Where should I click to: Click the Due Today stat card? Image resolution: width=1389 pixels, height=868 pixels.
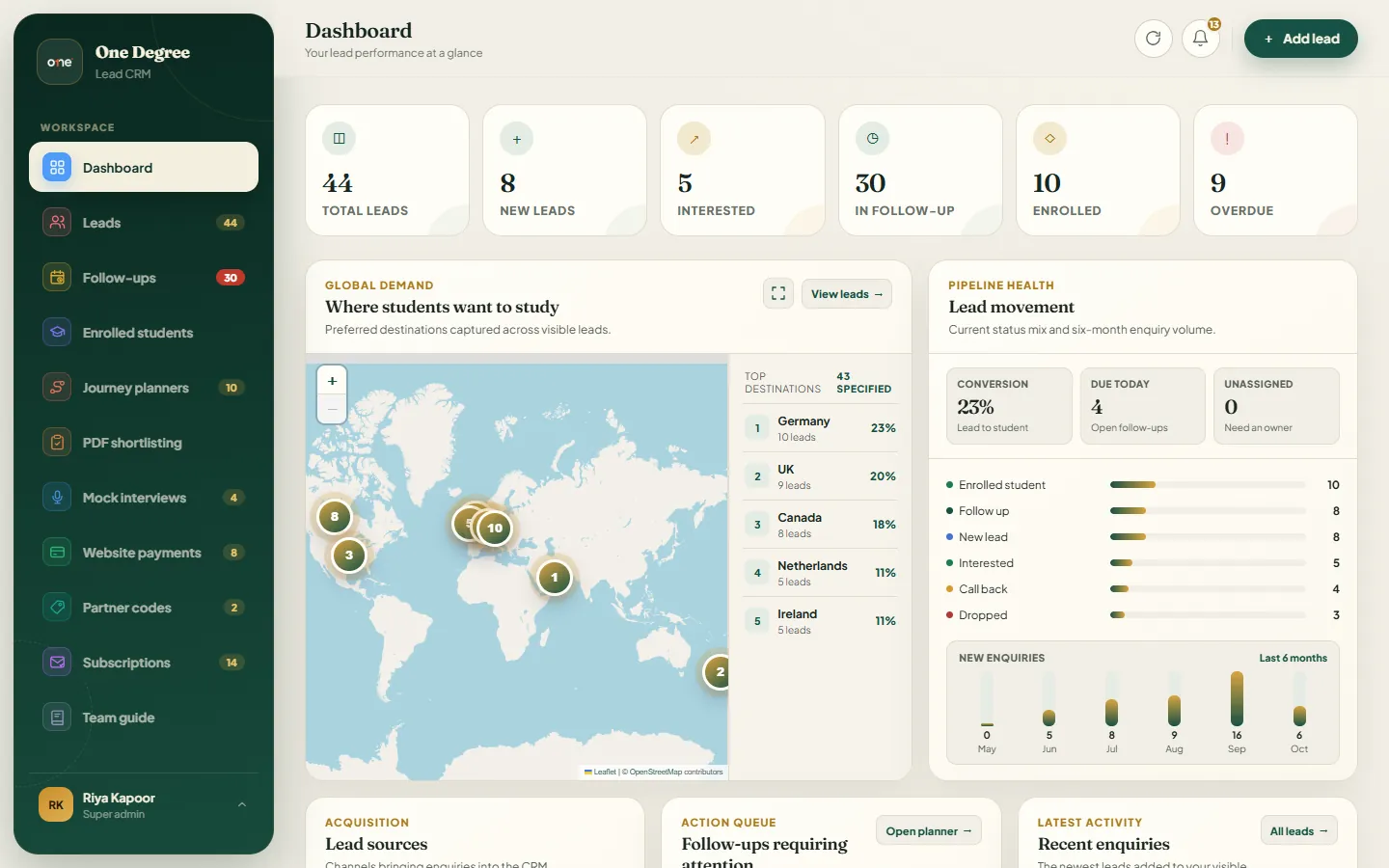[x=1142, y=406]
